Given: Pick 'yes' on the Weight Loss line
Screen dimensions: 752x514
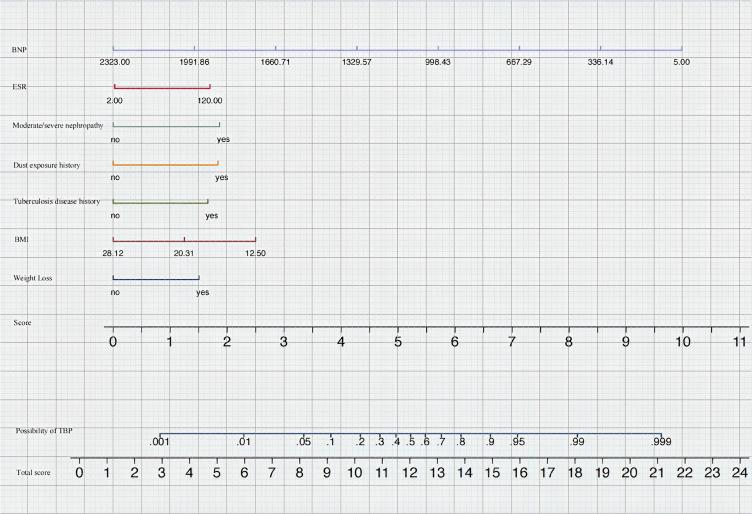Looking at the screenshot, I should click(202, 292).
